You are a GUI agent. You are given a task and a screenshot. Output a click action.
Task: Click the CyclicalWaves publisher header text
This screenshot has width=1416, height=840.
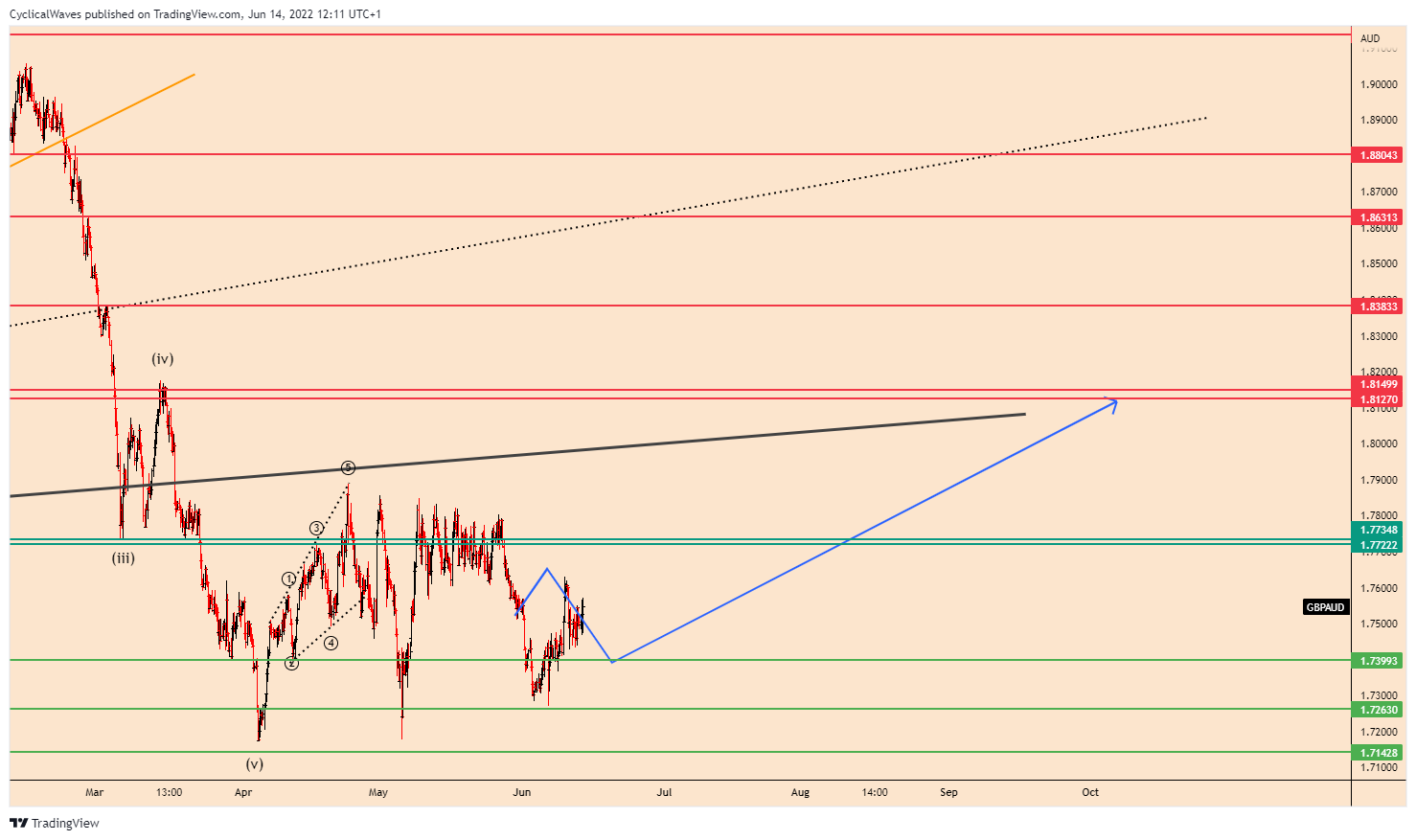pyautogui.click(x=194, y=14)
